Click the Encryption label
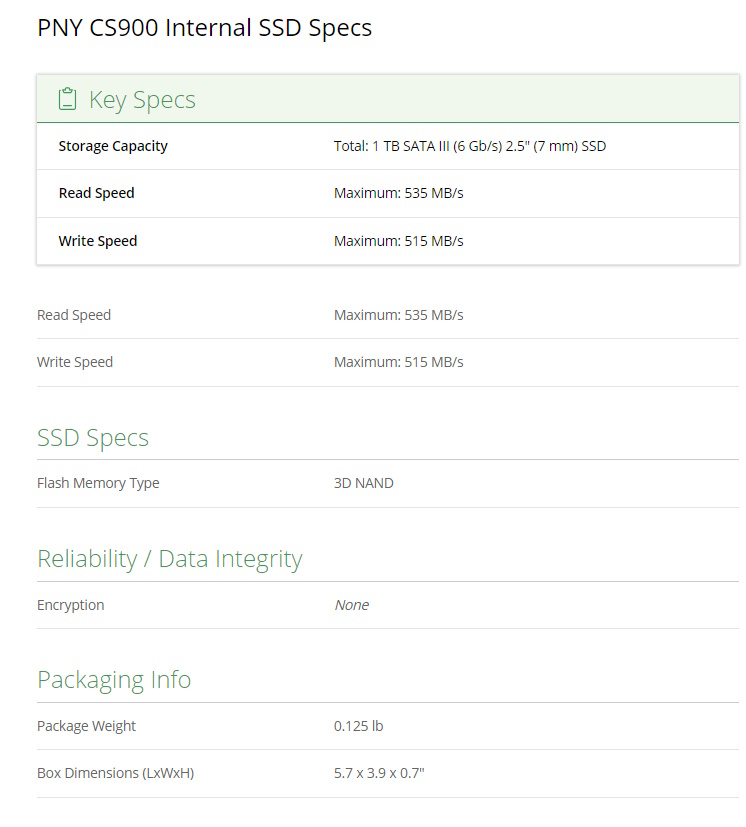 [70, 605]
